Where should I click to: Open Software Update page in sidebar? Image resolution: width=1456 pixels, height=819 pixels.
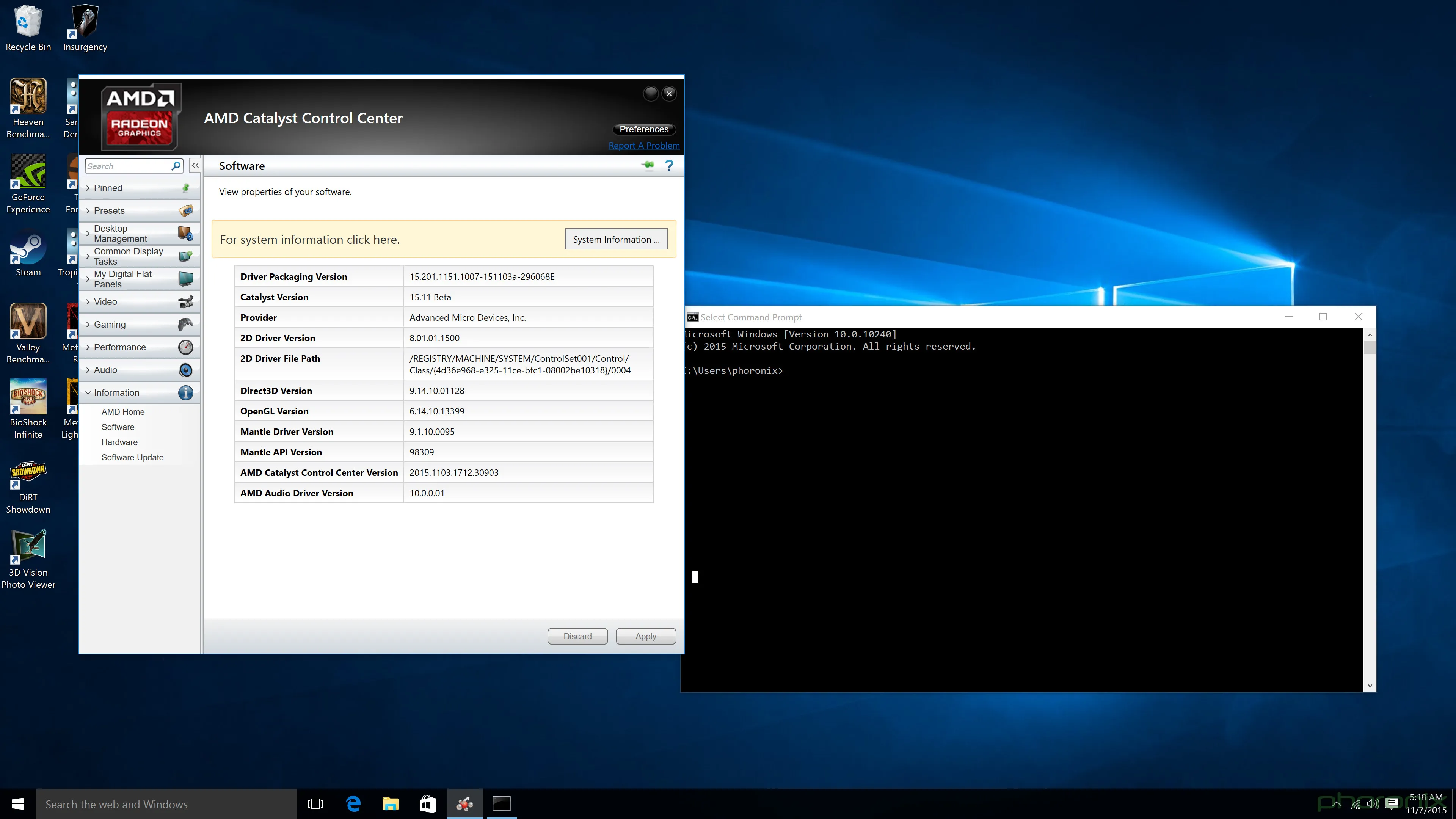132,457
